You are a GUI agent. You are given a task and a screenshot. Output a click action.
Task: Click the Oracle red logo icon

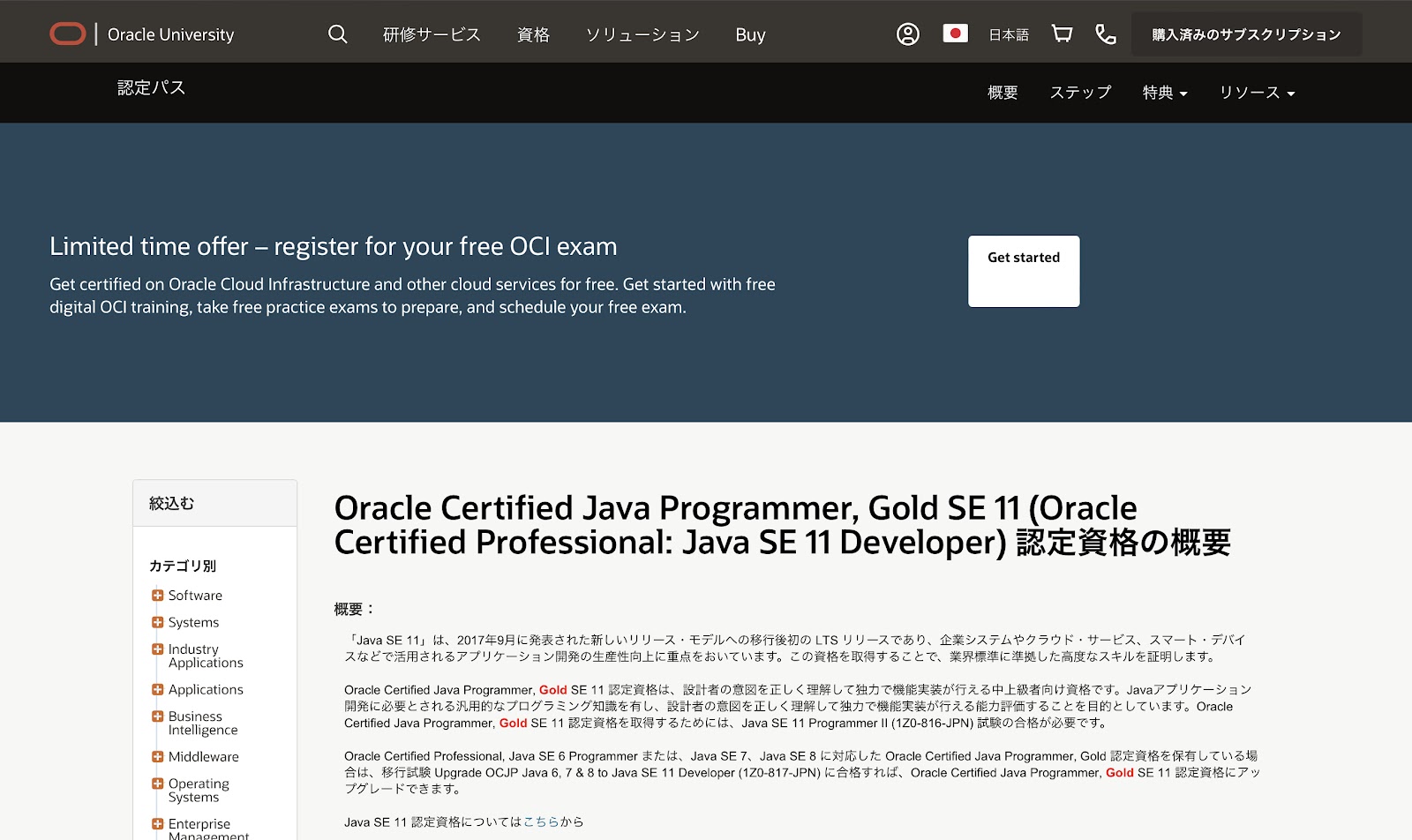[68, 34]
